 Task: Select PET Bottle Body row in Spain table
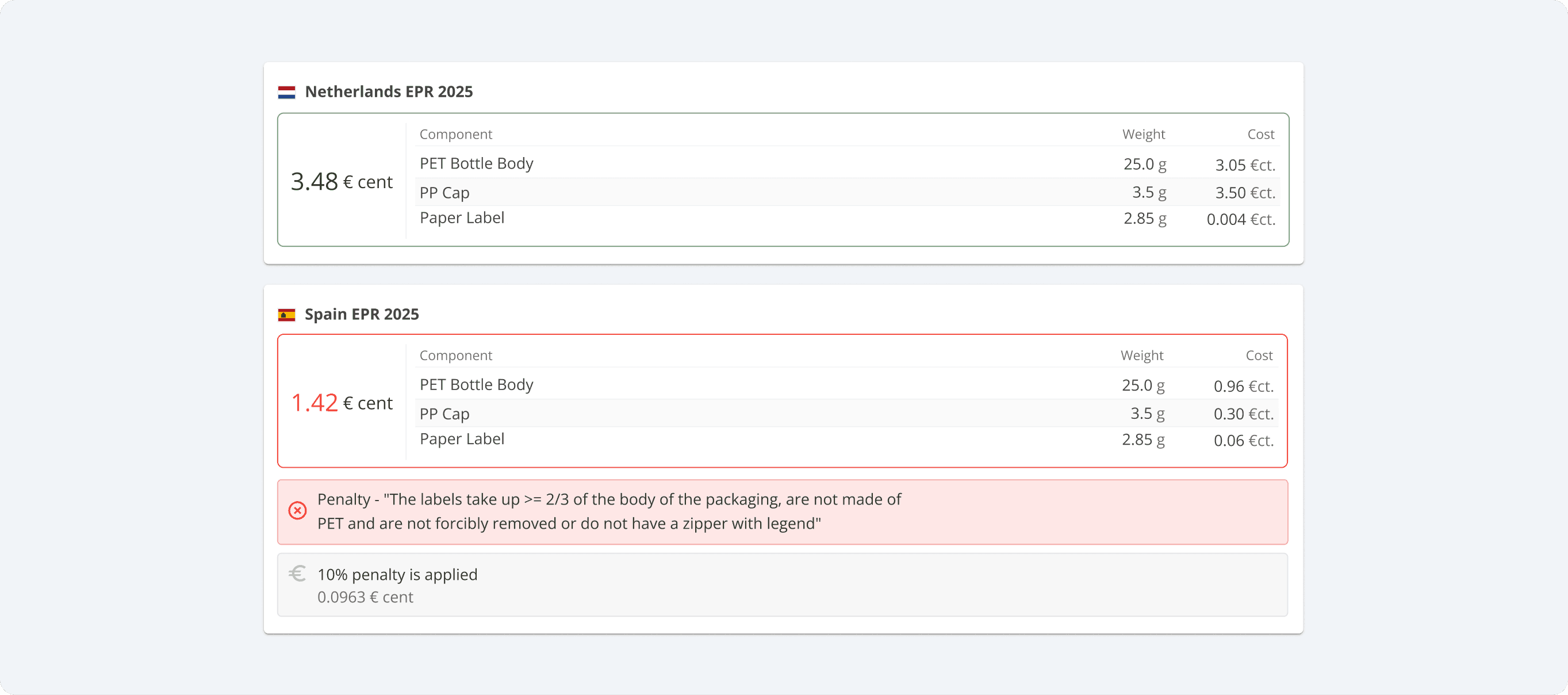(847, 385)
